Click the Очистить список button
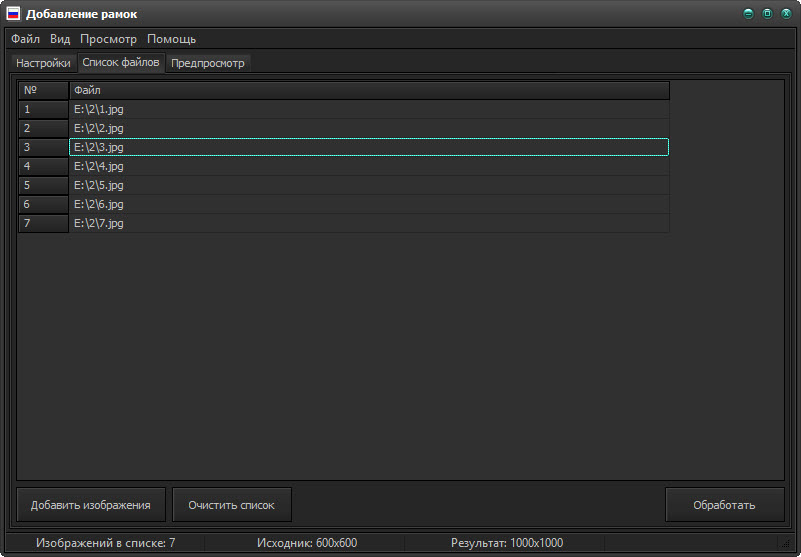 [x=232, y=505]
